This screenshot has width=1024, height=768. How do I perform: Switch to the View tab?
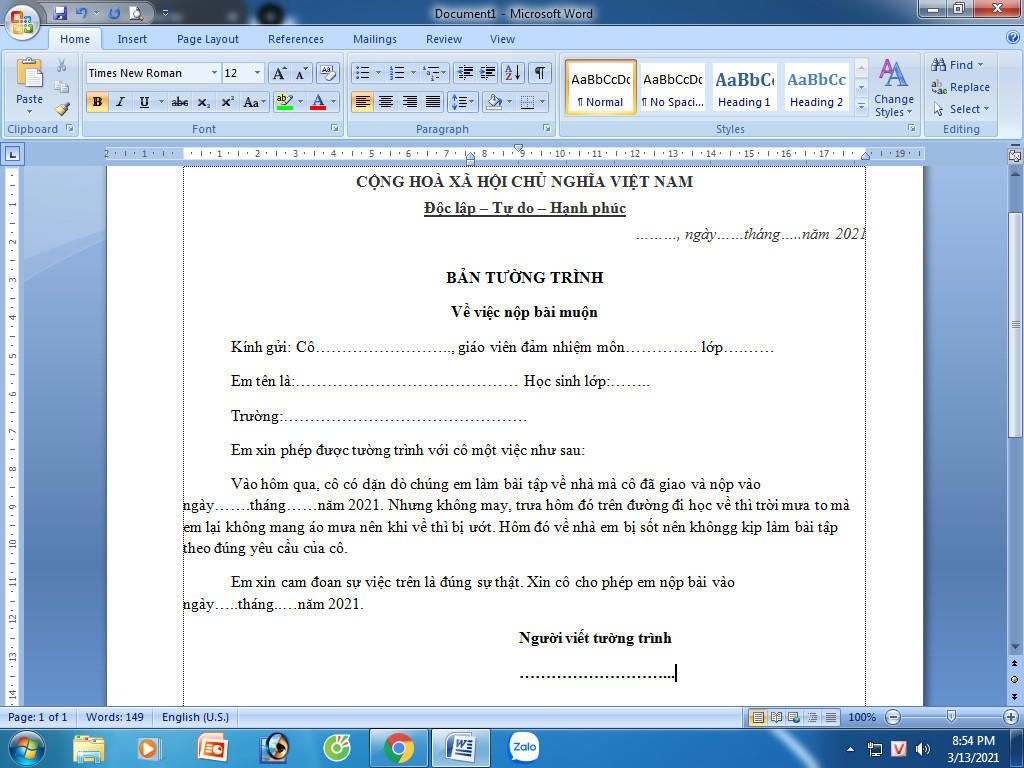click(502, 39)
